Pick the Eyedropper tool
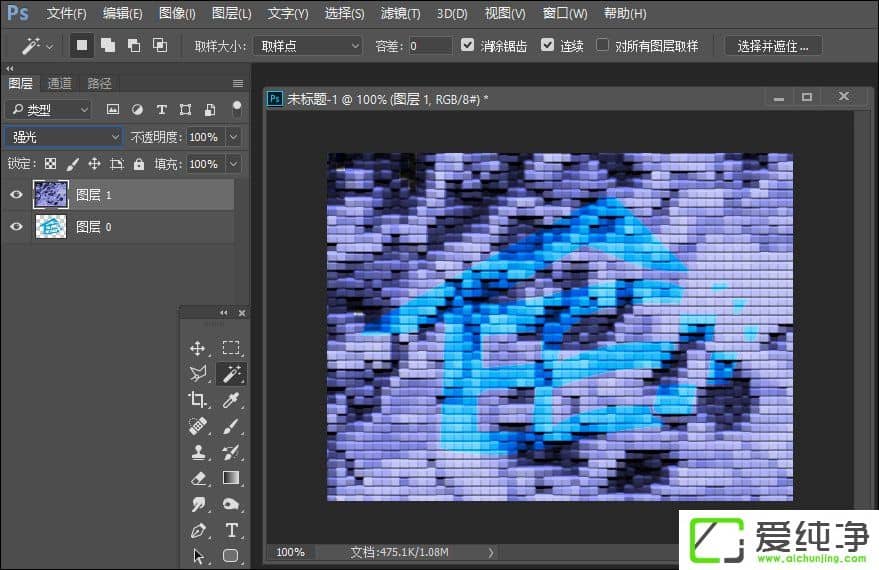Image resolution: width=879 pixels, height=570 pixels. 231,400
